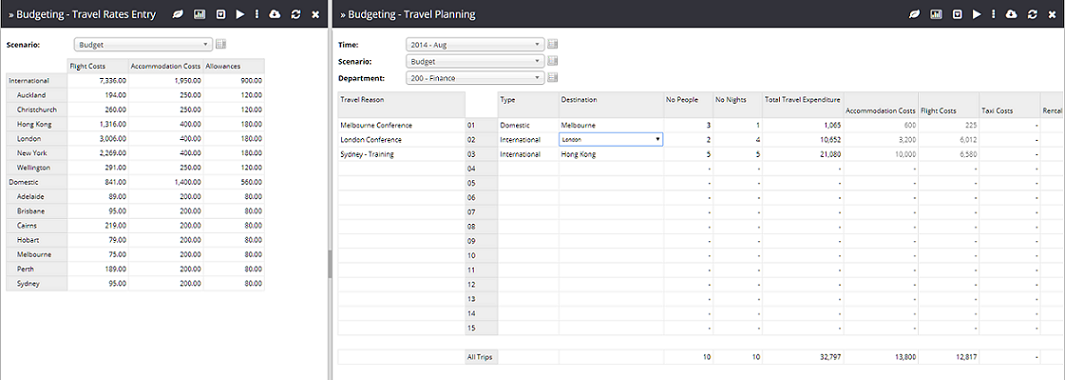Viewport: 1065px width, 380px height.
Task: Click the All Trips total row label
Action: click(482, 356)
